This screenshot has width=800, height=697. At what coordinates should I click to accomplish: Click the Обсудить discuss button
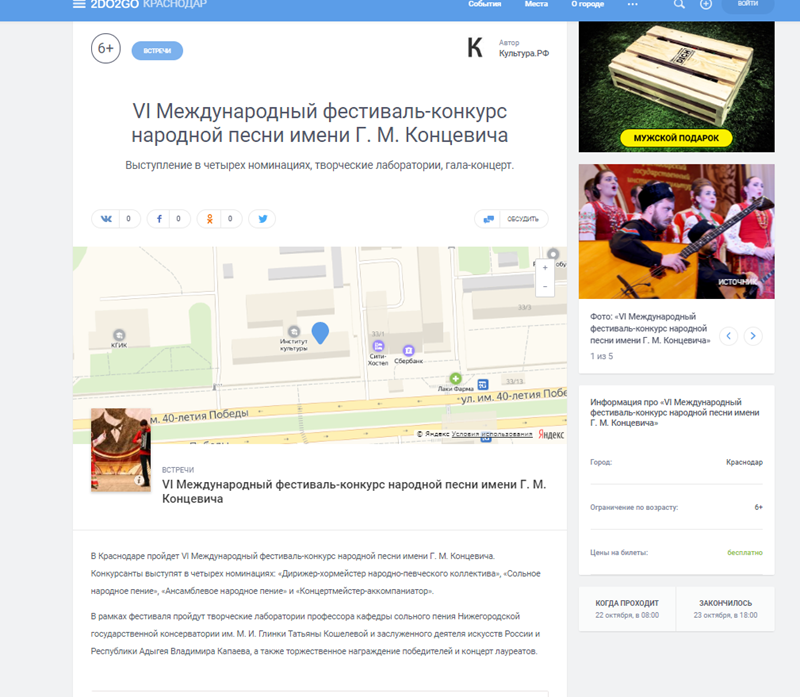[x=511, y=219]
